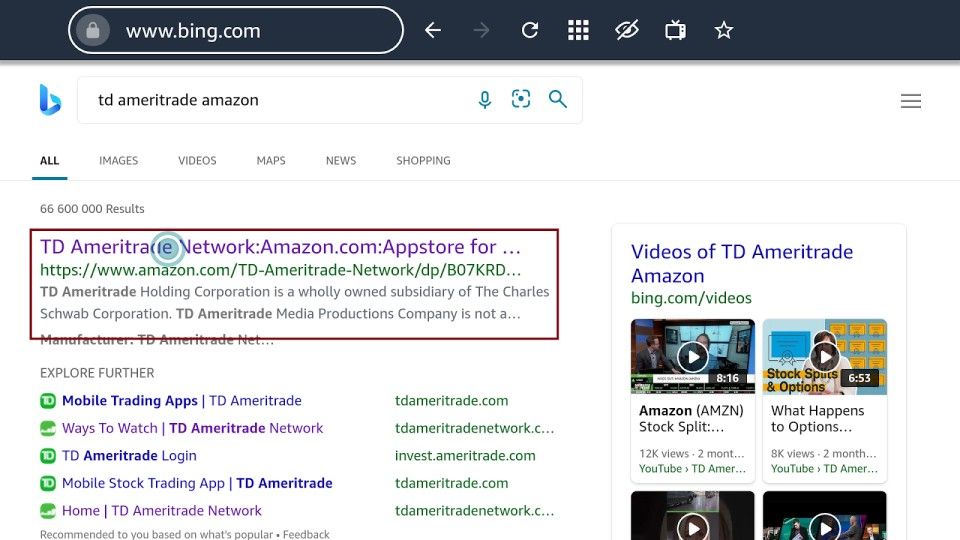
Task: Click the www.bing.com address field
Action: 236,30
